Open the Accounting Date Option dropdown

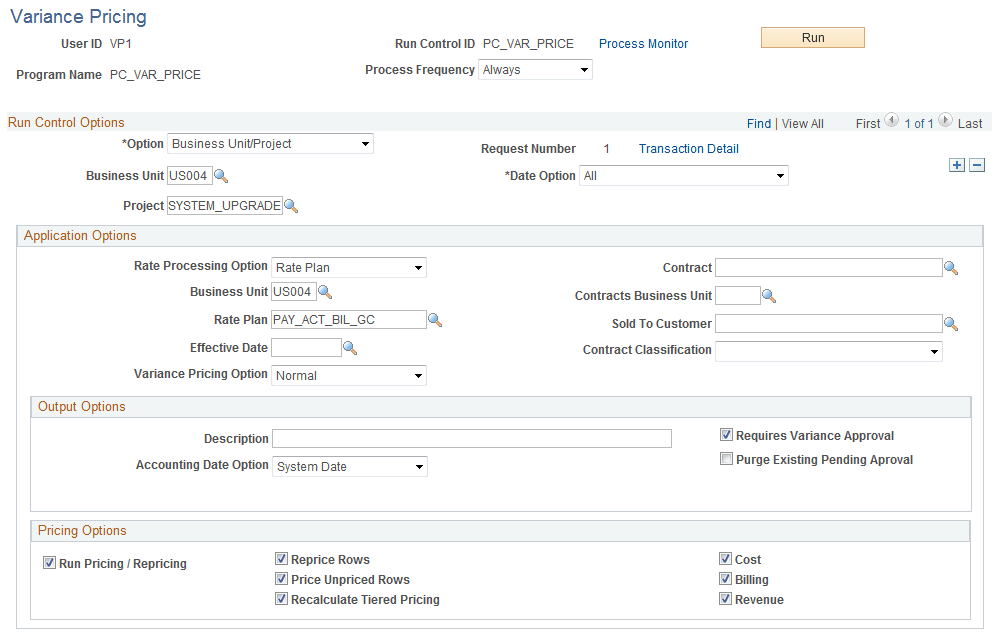418,466
